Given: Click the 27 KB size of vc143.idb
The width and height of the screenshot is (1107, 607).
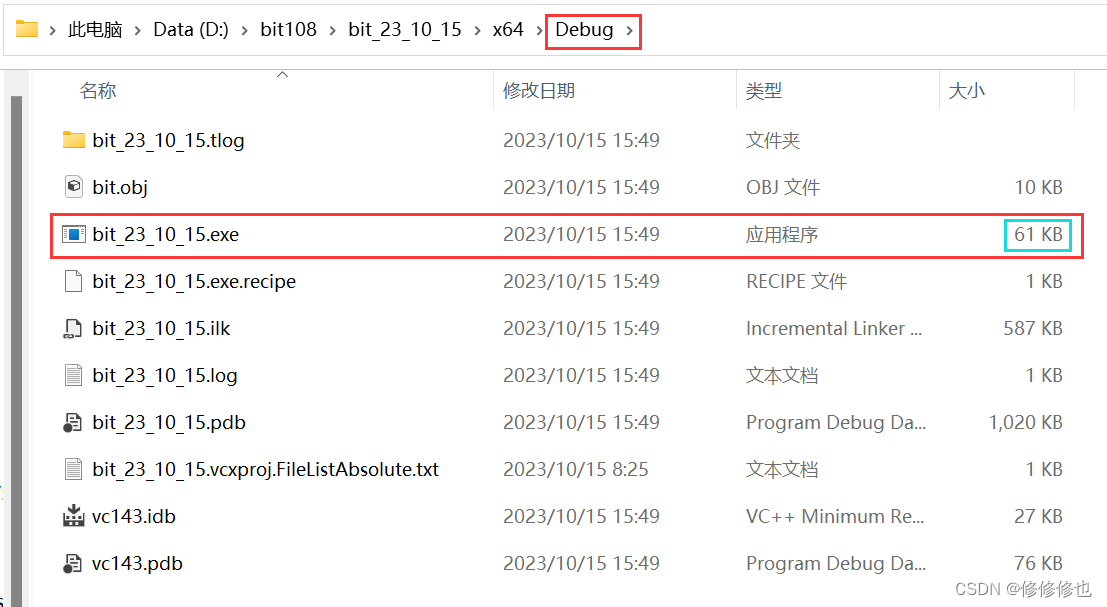Looking at the screenshot, I should 1038,516.
